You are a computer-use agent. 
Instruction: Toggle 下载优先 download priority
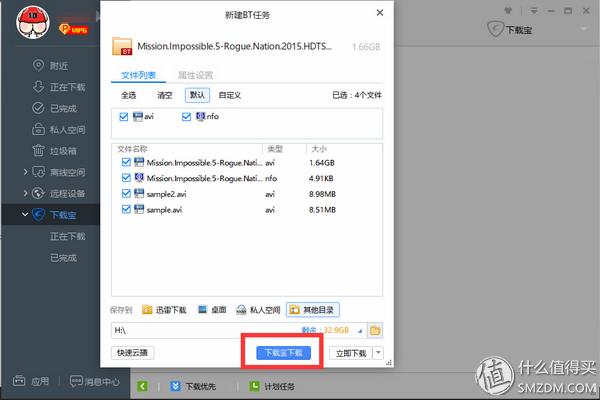pyautogui.click(x=193, y=386)
